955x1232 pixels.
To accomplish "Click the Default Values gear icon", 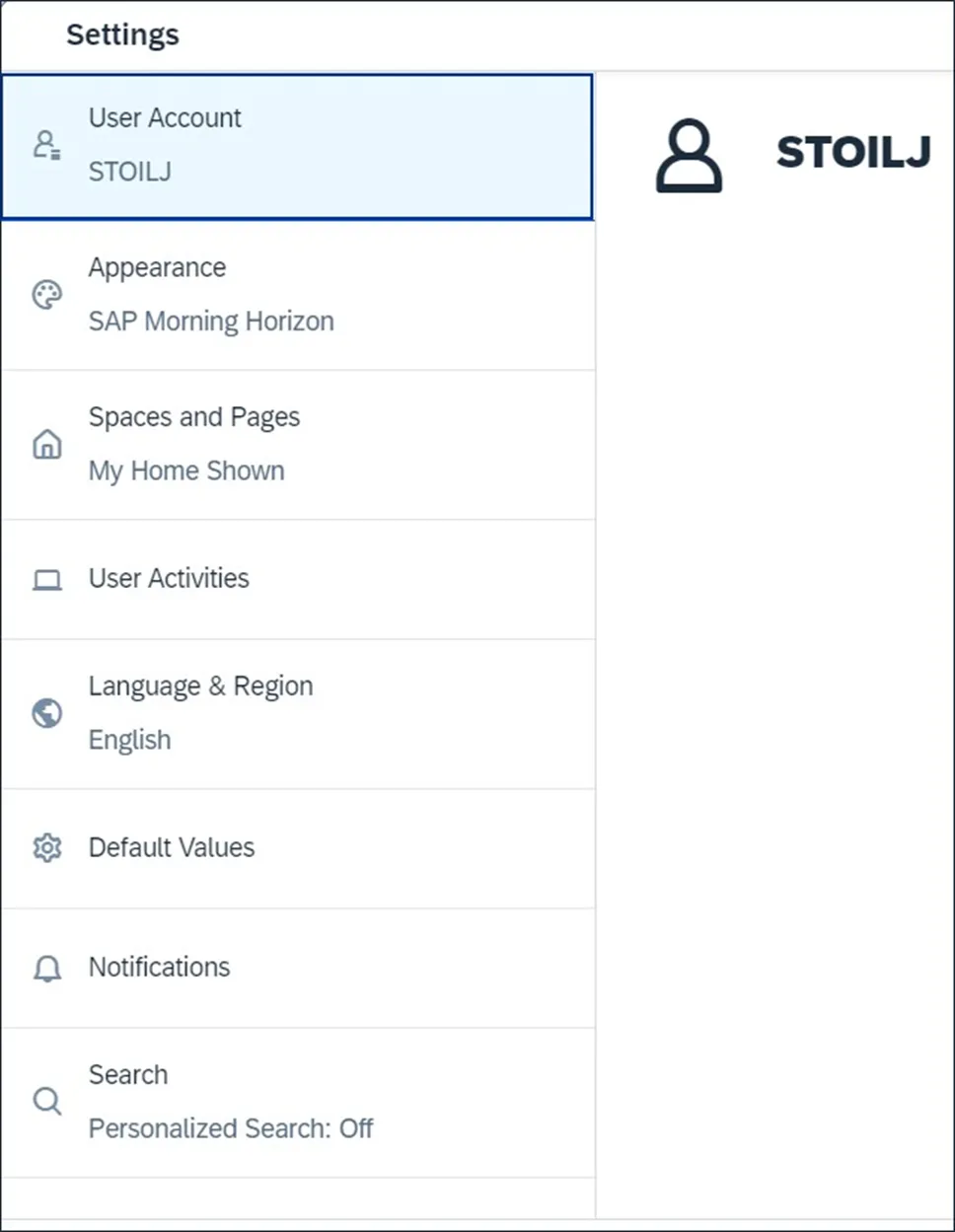I will tap(46, 847).
